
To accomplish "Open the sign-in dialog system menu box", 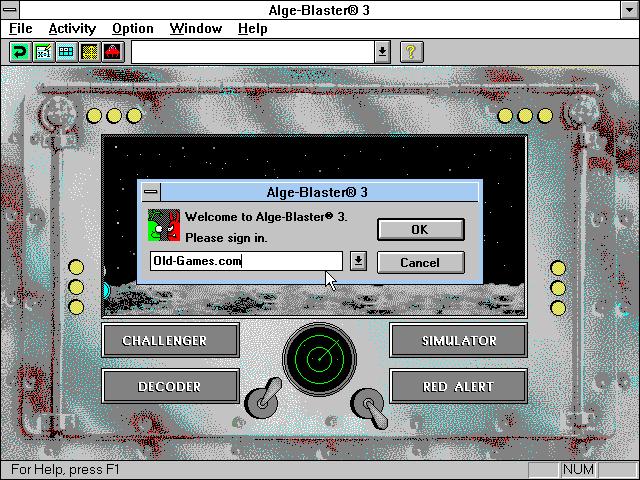I will (151, 192).
